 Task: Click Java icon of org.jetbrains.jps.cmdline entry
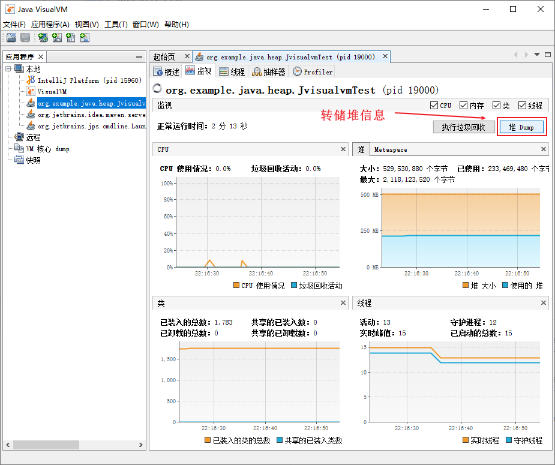31,126
